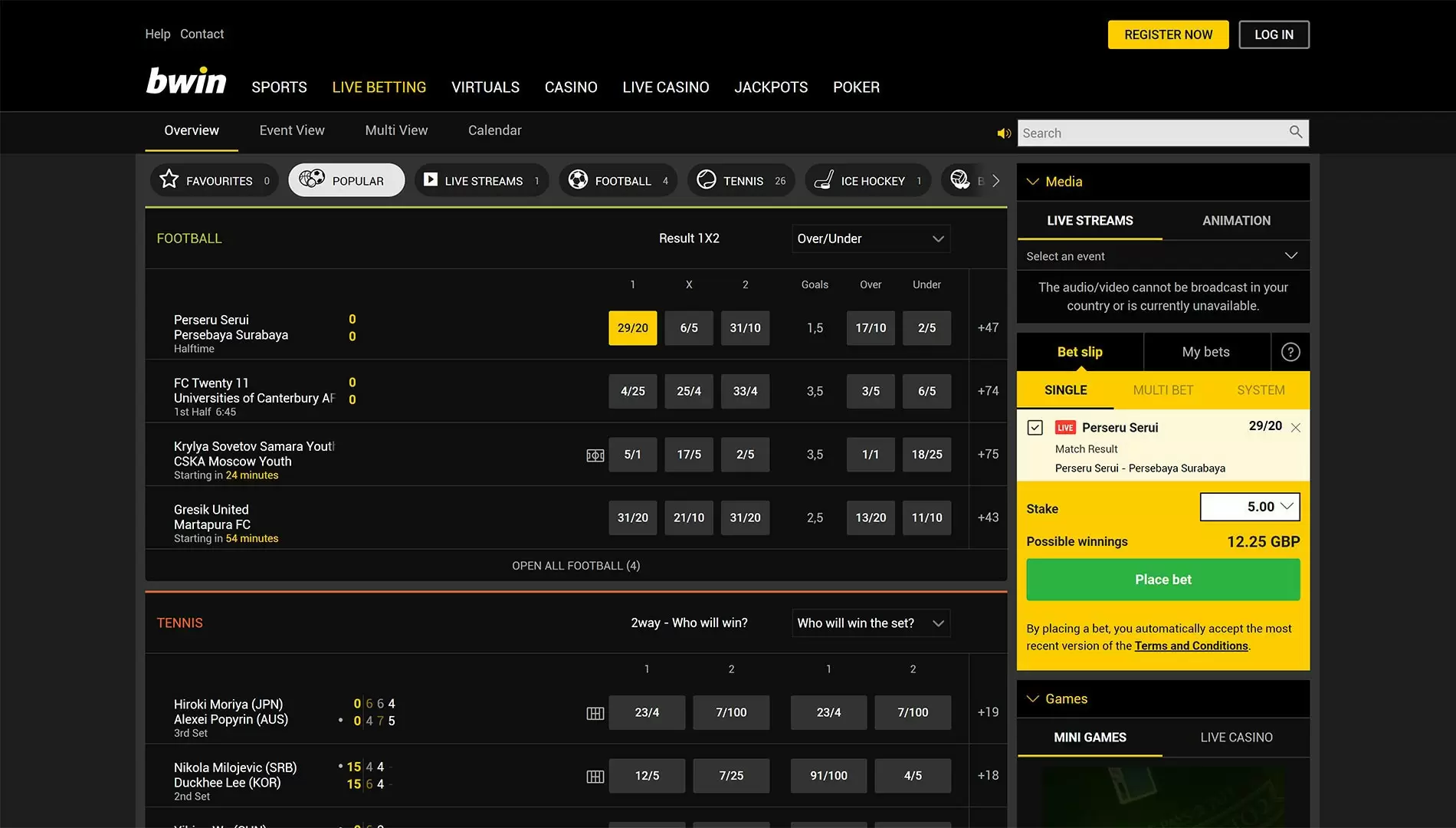Image resolution: width=1456 pixels, height=828 pixels.
Task: Open the Perseru Serui vs Persebaya match
Action: 231,327
